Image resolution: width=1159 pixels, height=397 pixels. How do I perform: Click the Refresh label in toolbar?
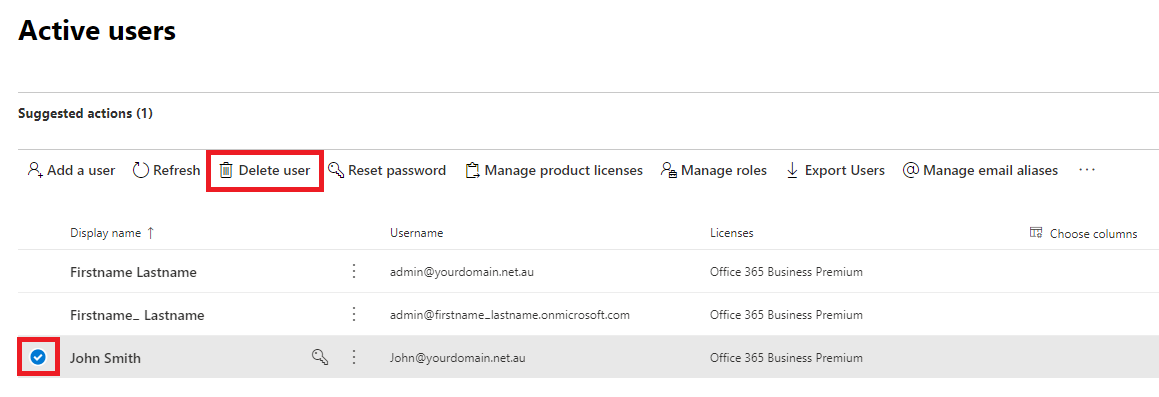177,170
